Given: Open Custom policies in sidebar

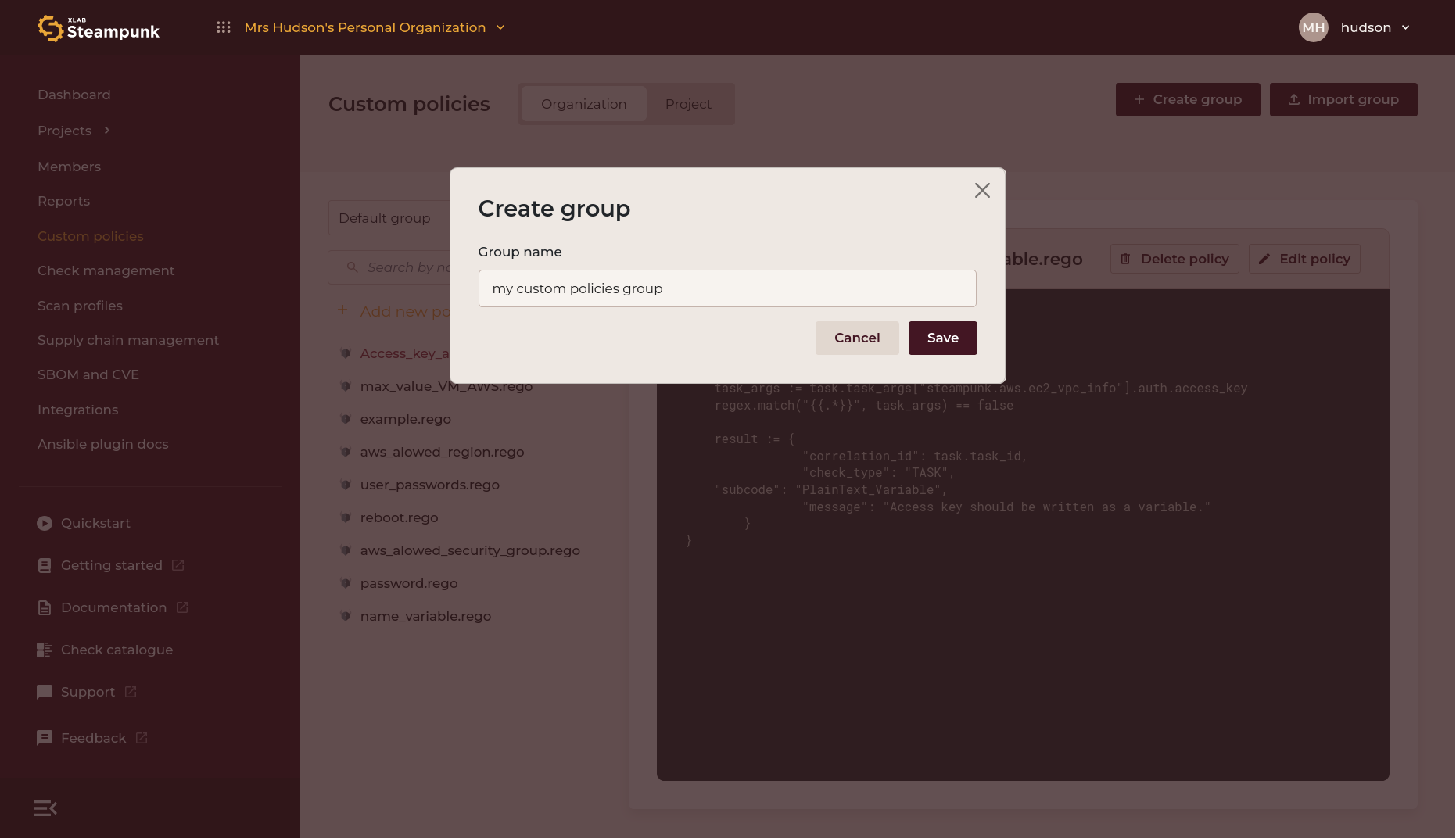Looking at the screenshot, I should point(91,236).
